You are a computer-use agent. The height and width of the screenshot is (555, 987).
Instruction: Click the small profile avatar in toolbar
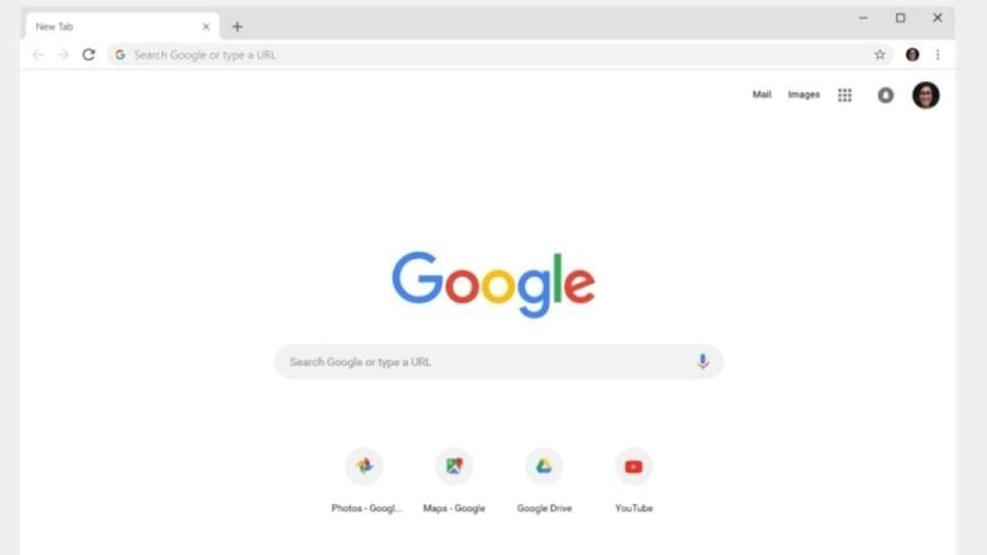coord(912,55)
